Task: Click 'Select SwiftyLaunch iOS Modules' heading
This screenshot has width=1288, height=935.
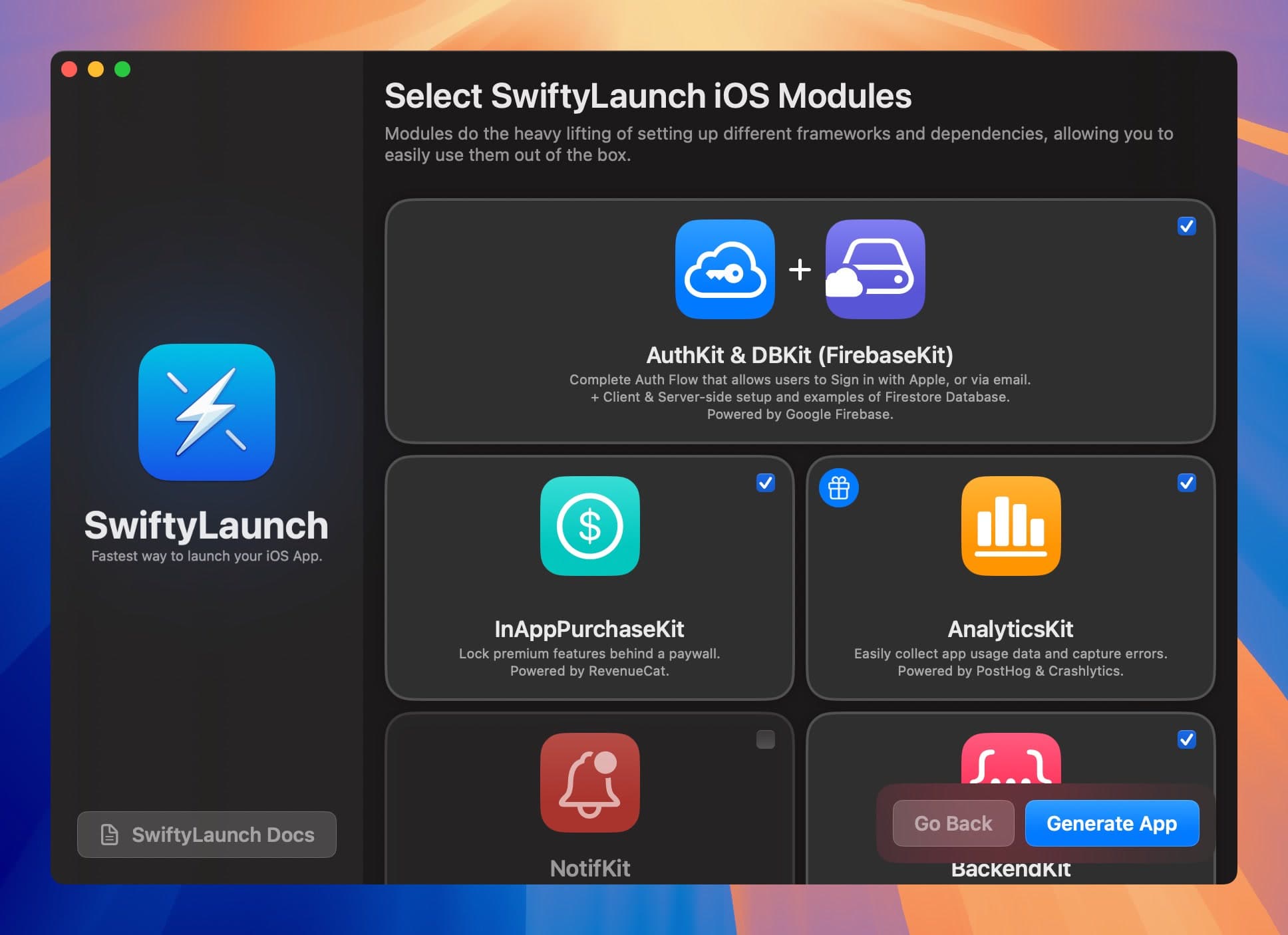Action: (648, 96)
